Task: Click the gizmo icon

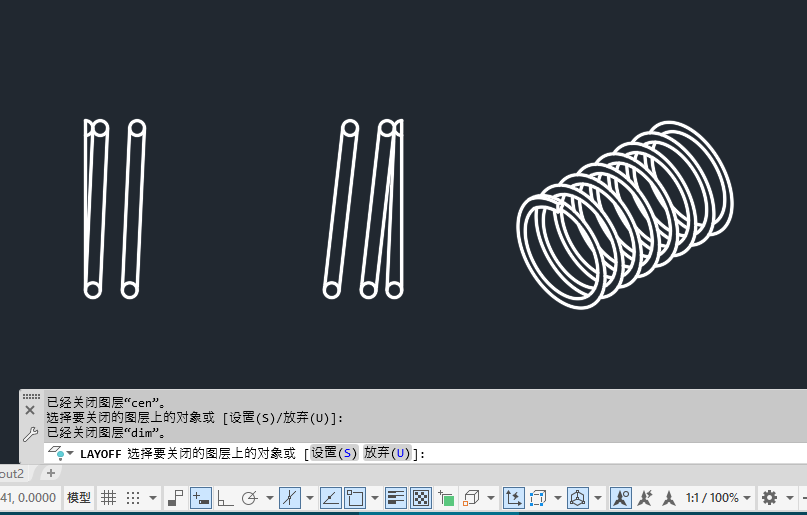Action: pos(577,498)
